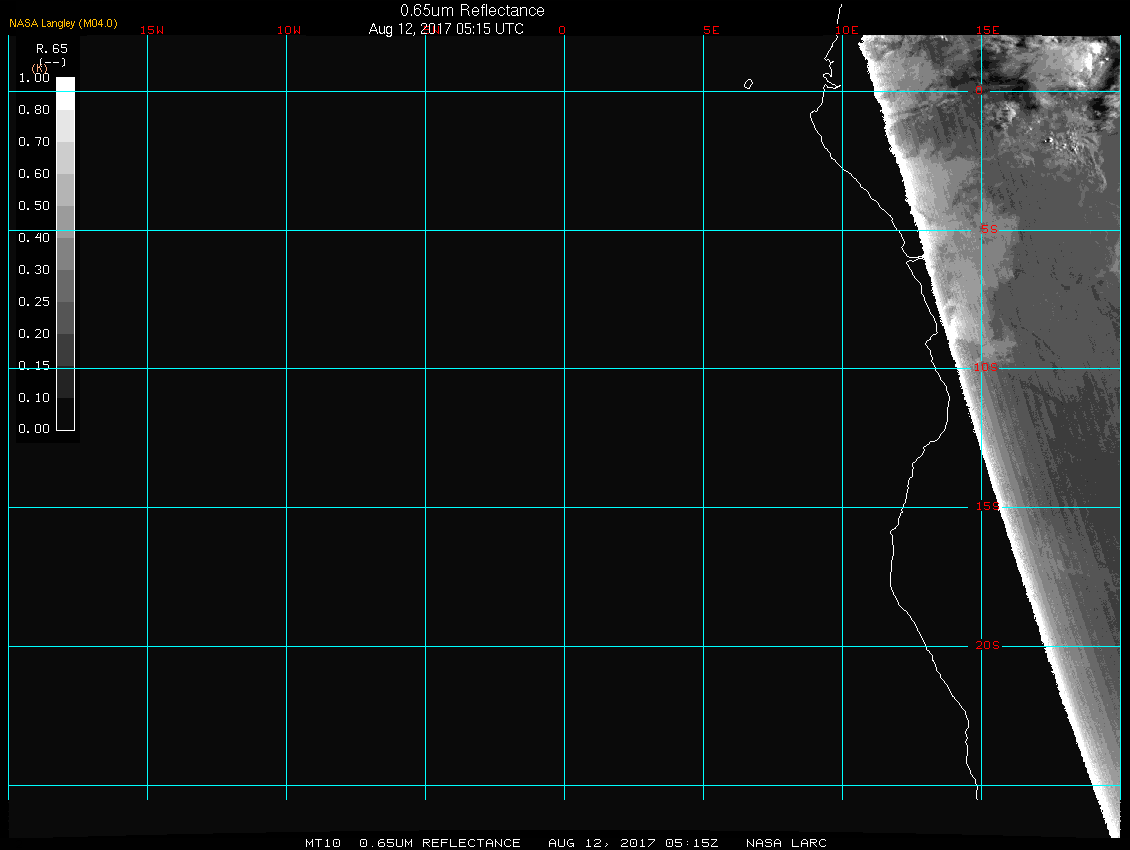Click the 5S latitude label
1130x850 pixels.
pos(988,230)
